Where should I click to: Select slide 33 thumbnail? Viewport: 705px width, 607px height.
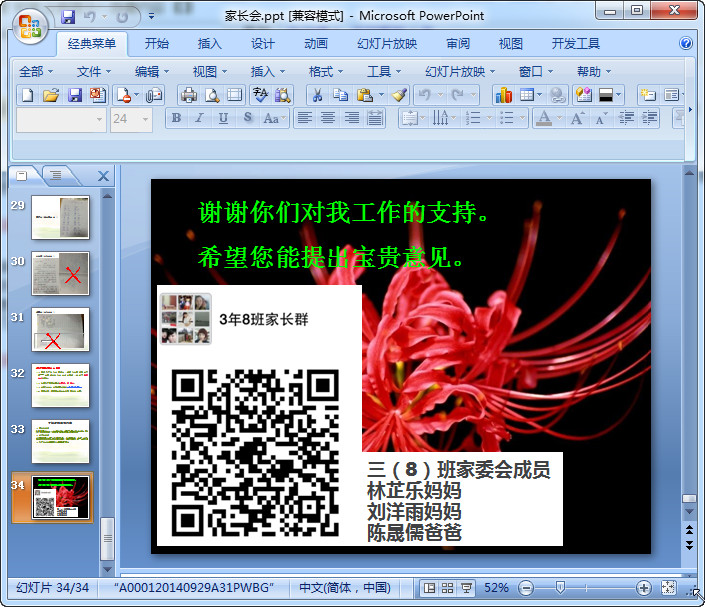(x=60, y=442)
